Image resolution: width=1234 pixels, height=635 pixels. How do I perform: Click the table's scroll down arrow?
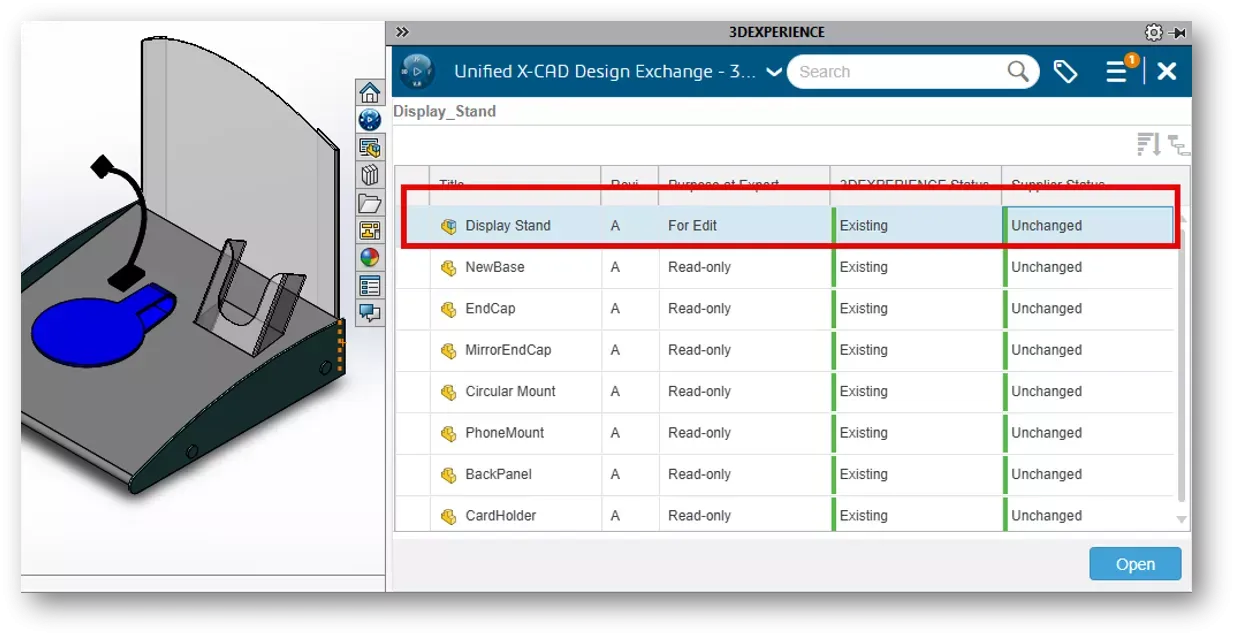[1182, 520]
